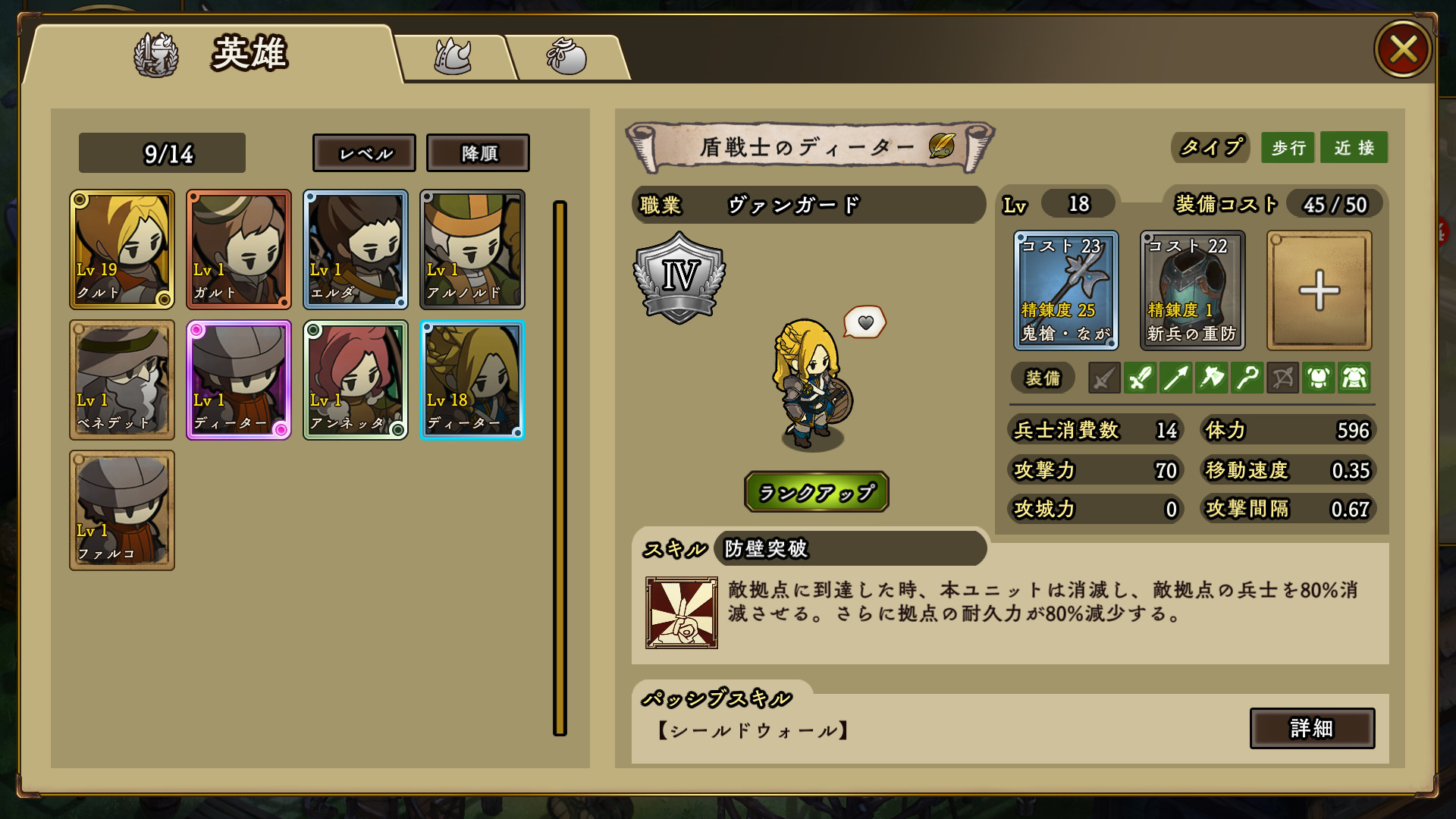Switch to the pouch bag tab

pyautogui.click(x=567, y=57)
